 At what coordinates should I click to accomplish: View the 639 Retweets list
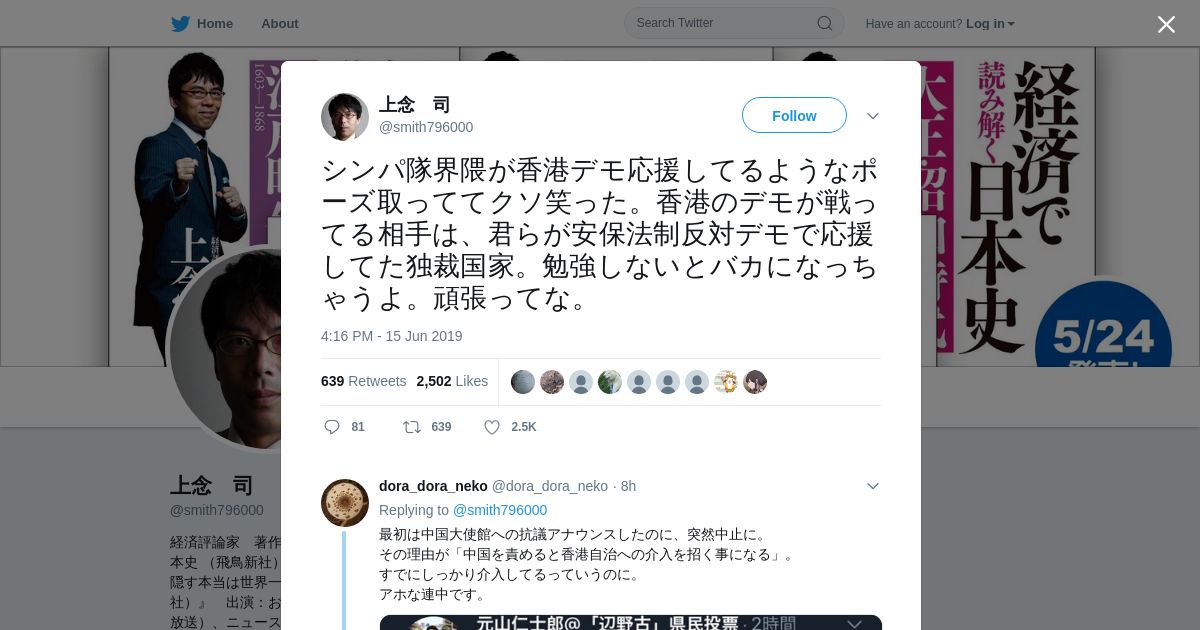click(x=363, y=381)
